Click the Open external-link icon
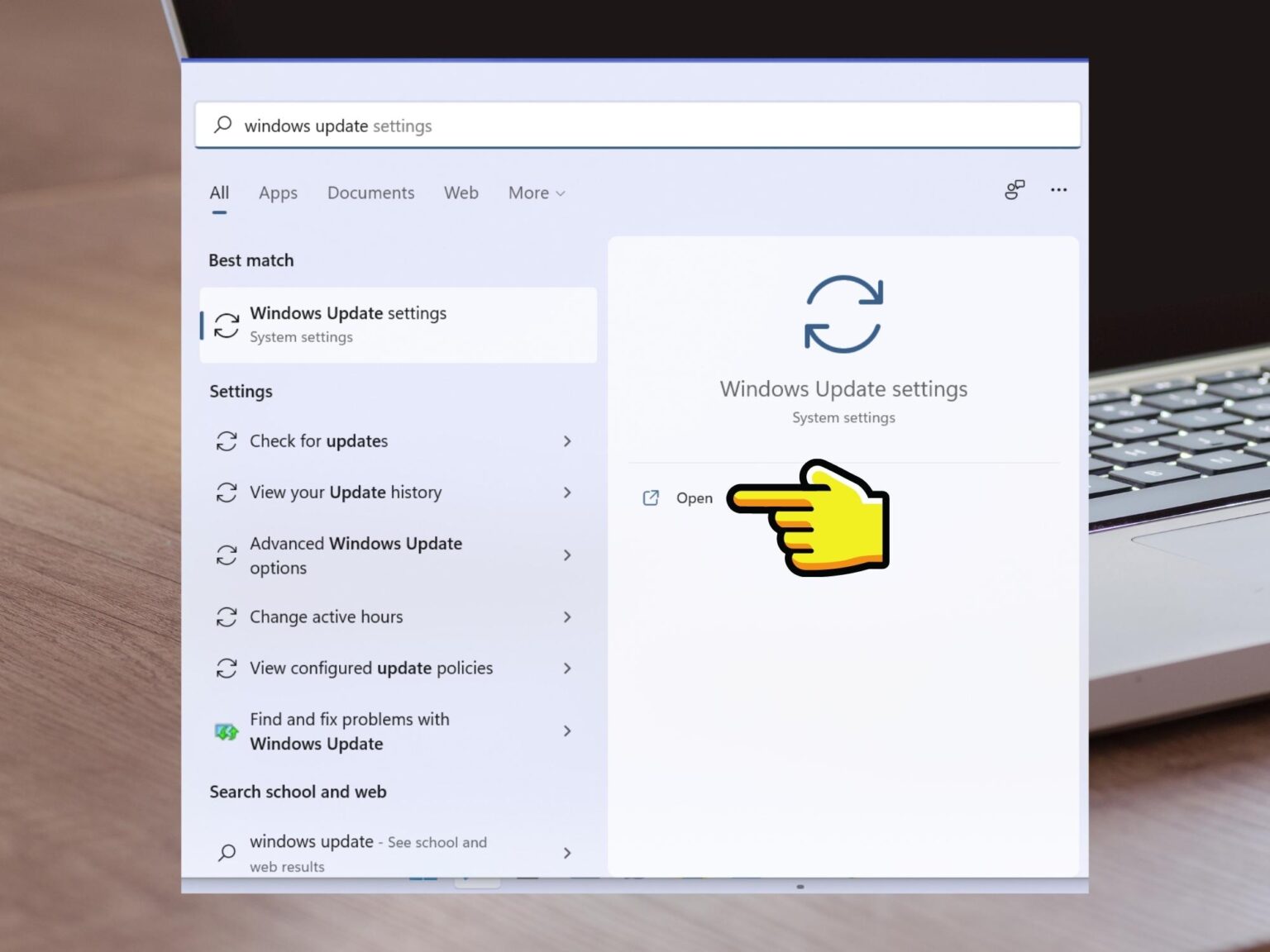 652,498
